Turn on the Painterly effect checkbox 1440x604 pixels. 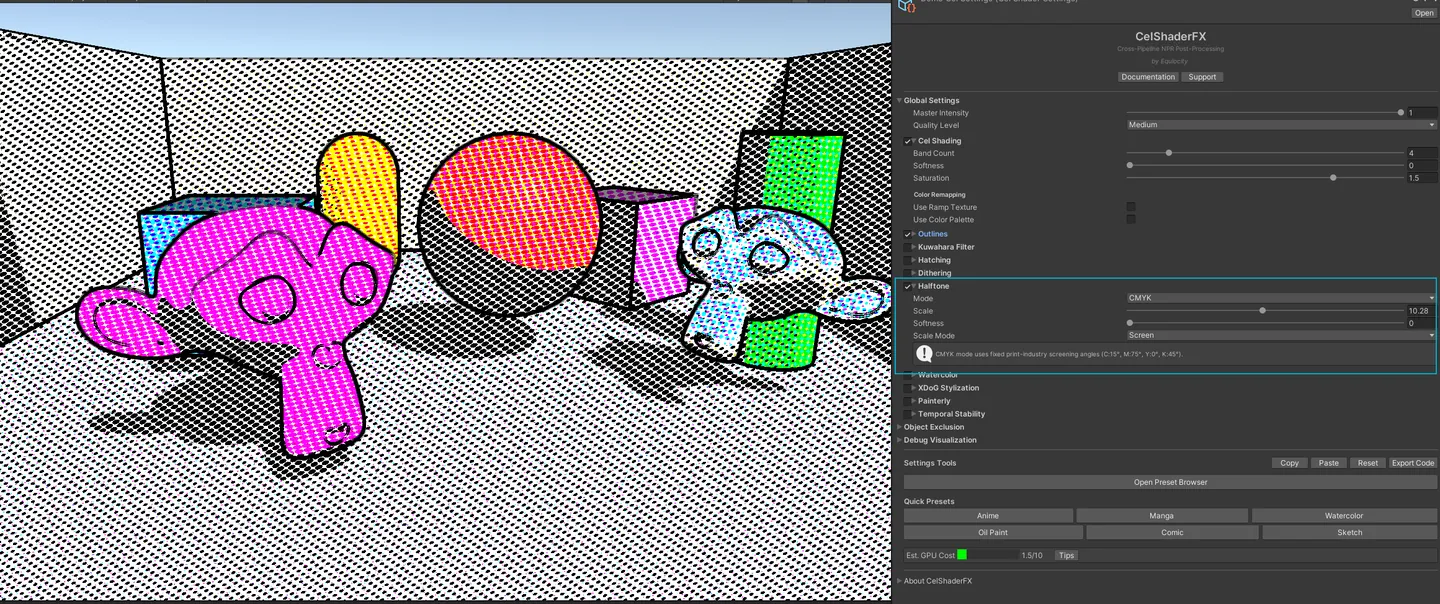pos(908,401)
